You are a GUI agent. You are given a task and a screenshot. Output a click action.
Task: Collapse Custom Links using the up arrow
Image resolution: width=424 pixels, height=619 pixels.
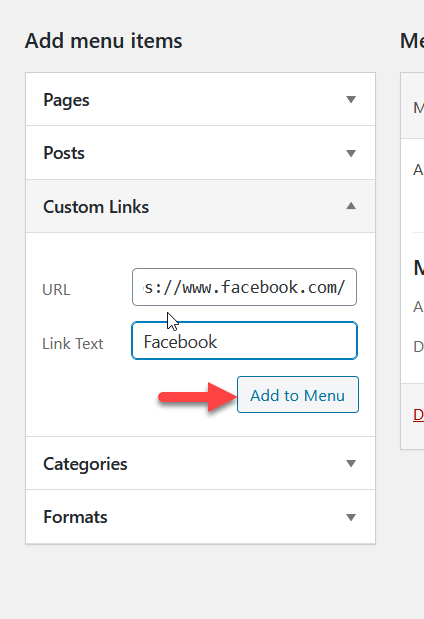351,206
